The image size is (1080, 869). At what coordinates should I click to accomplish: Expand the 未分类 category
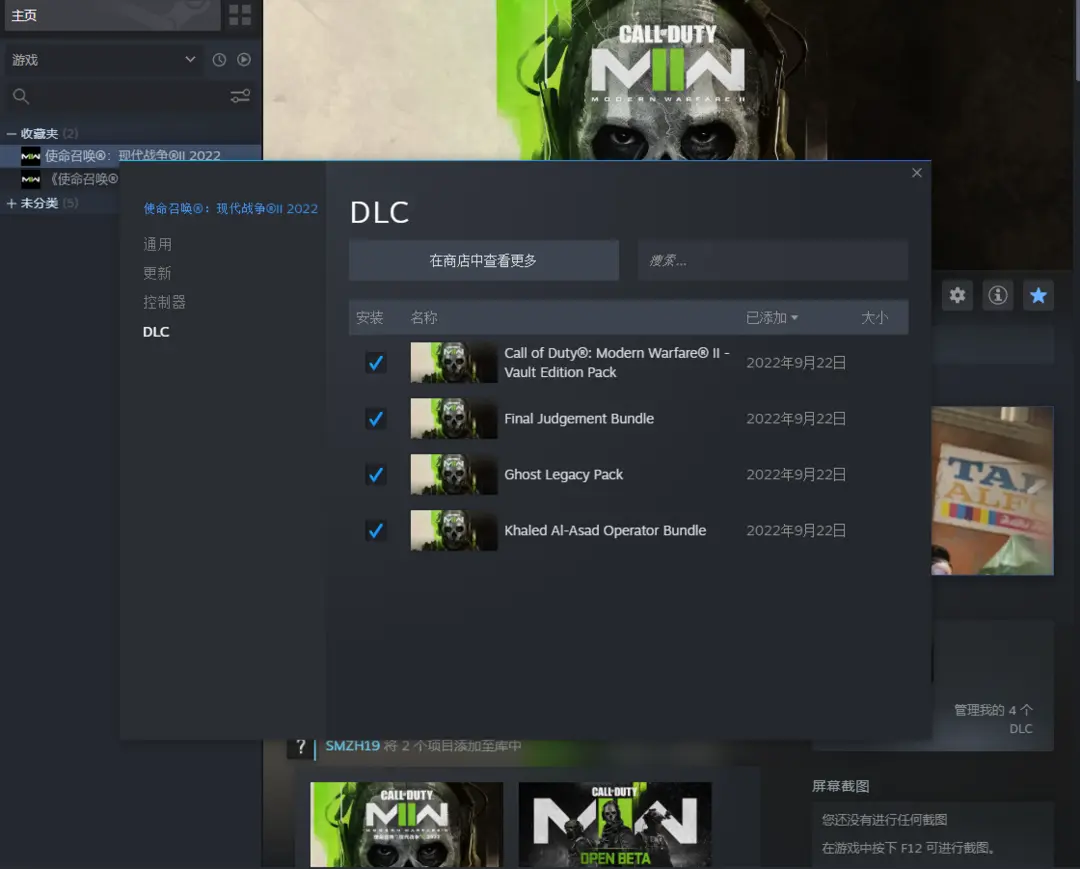[x=11, y=203]
